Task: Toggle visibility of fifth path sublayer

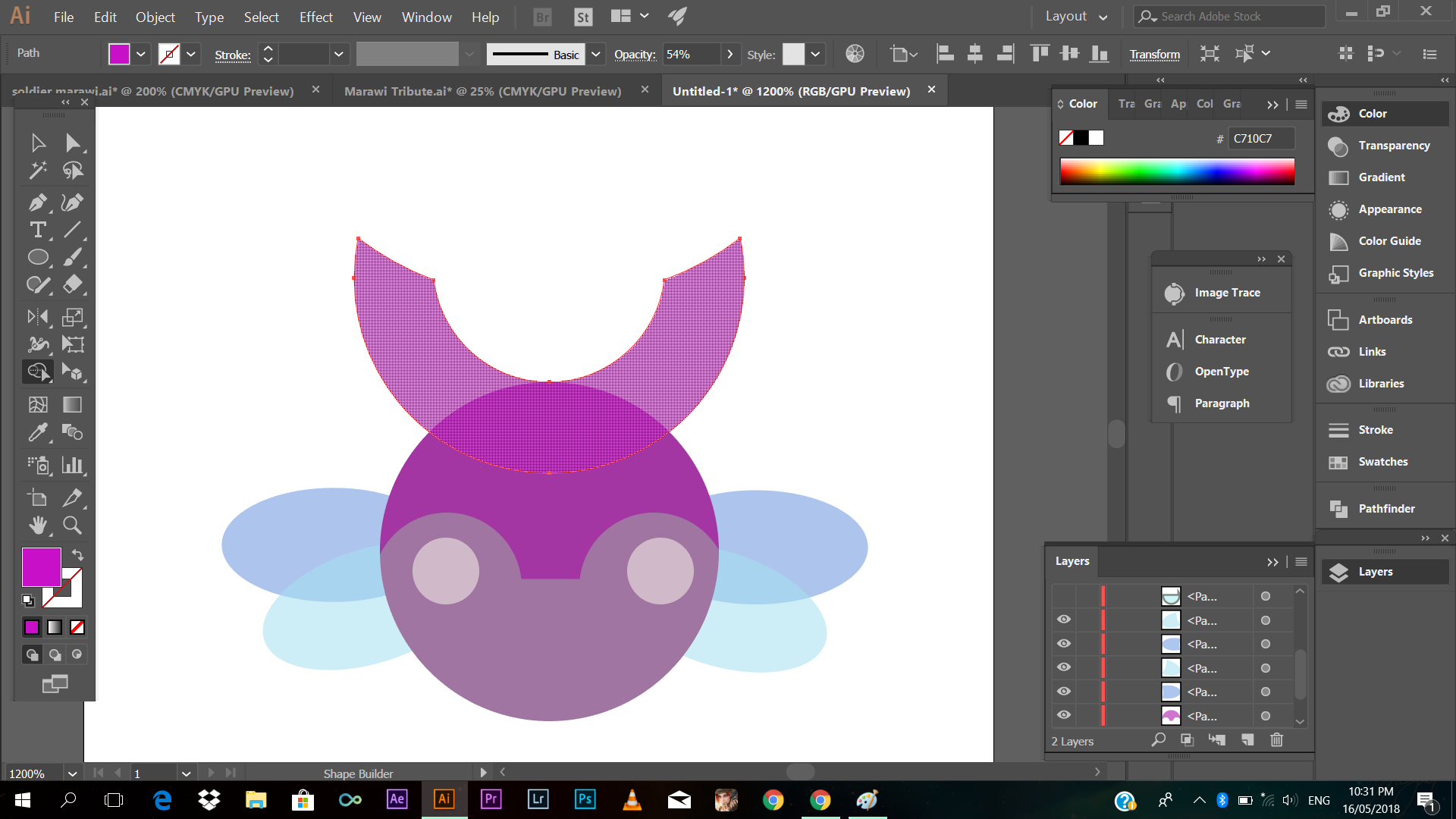Action: (1064, 692)
